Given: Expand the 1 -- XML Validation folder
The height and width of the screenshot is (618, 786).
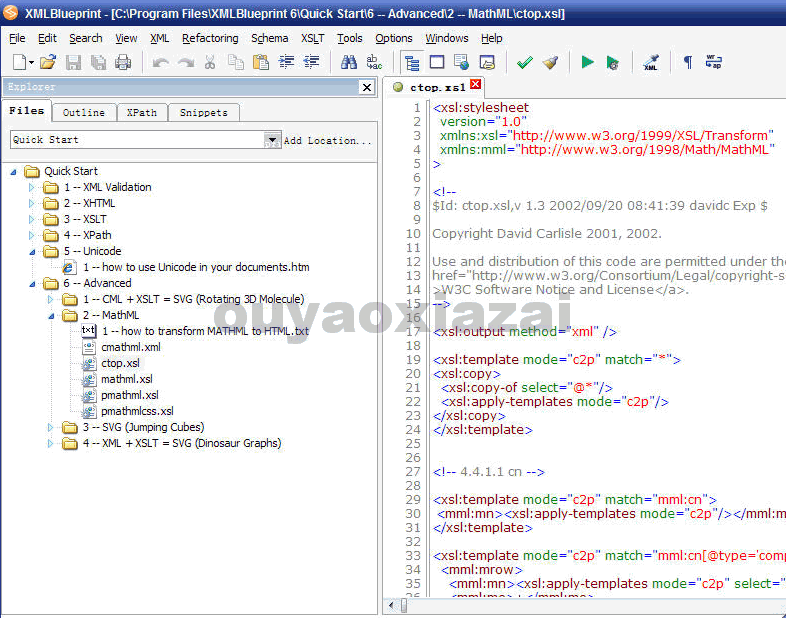Looking at the screenshot, I should click(x=32, y=187).
